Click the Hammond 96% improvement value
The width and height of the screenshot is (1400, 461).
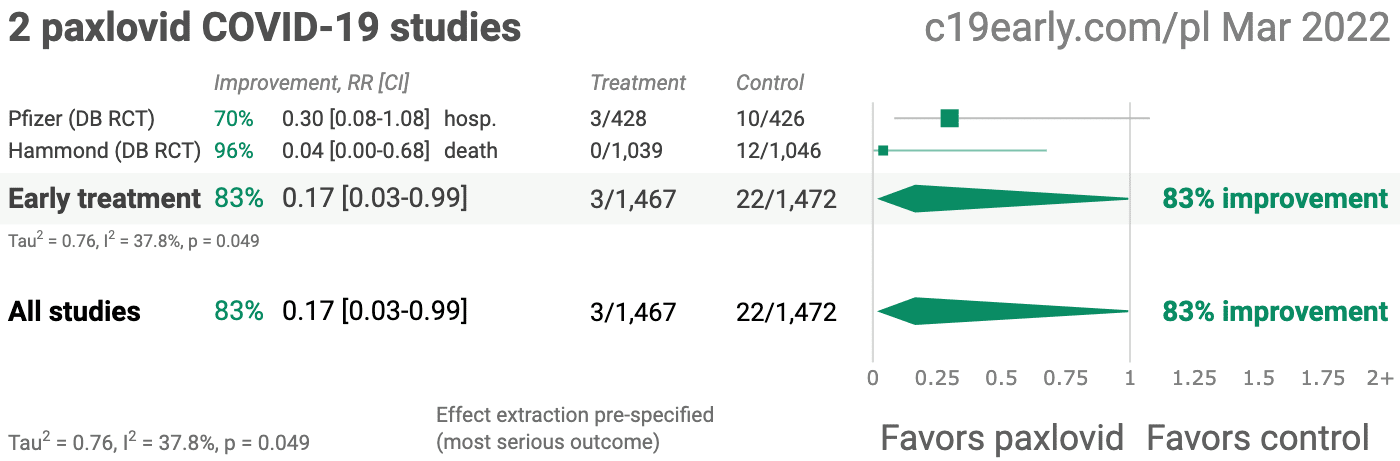pos(233,151)
